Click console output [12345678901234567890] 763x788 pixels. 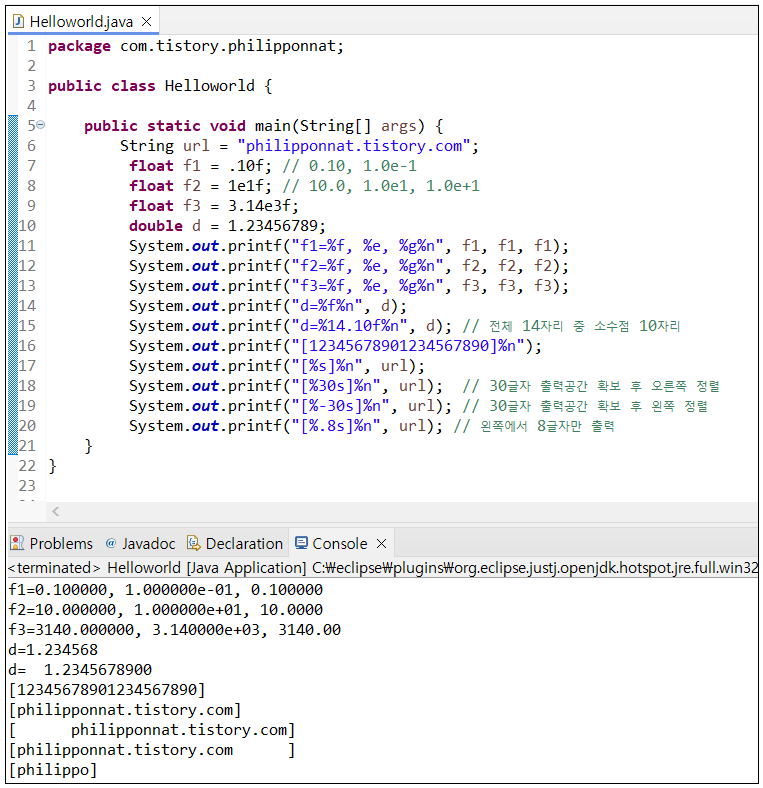pos(107,690)
